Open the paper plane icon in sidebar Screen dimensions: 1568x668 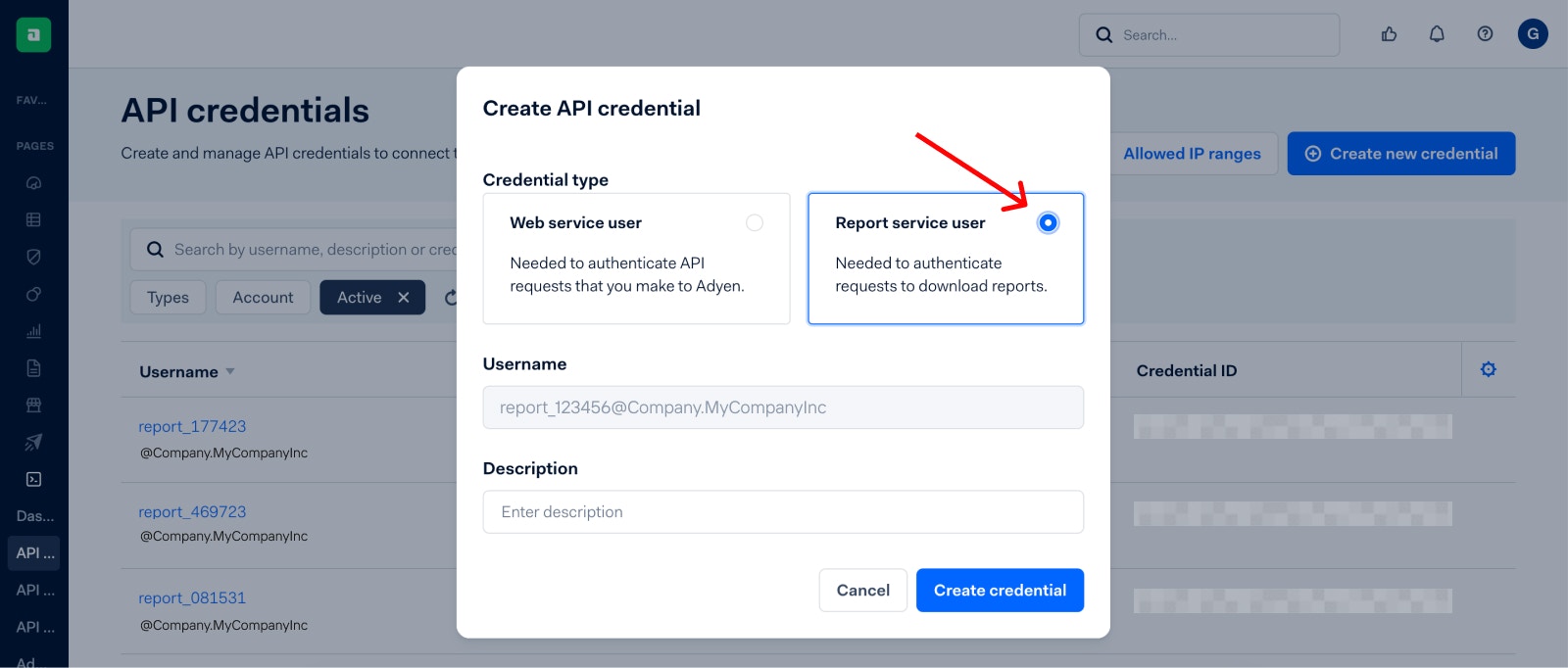point(33,442)
